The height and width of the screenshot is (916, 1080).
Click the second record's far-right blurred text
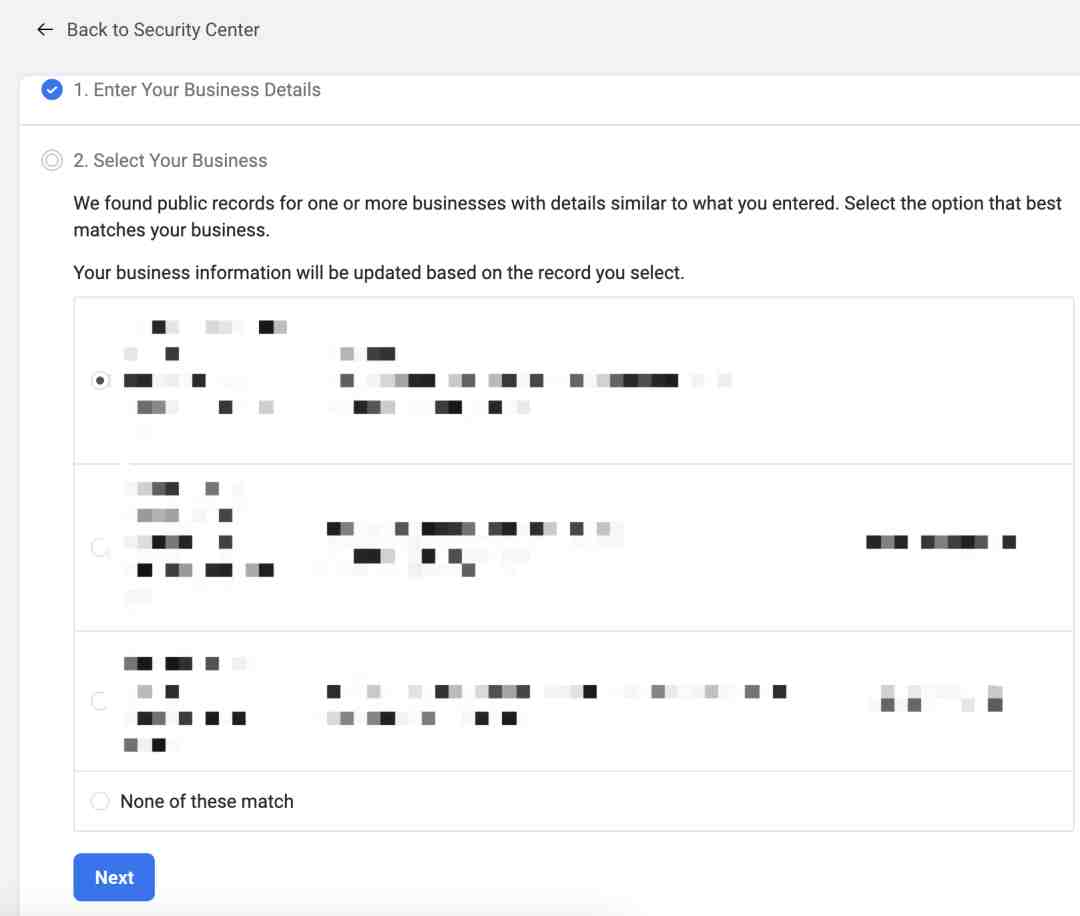pos(941,542)
